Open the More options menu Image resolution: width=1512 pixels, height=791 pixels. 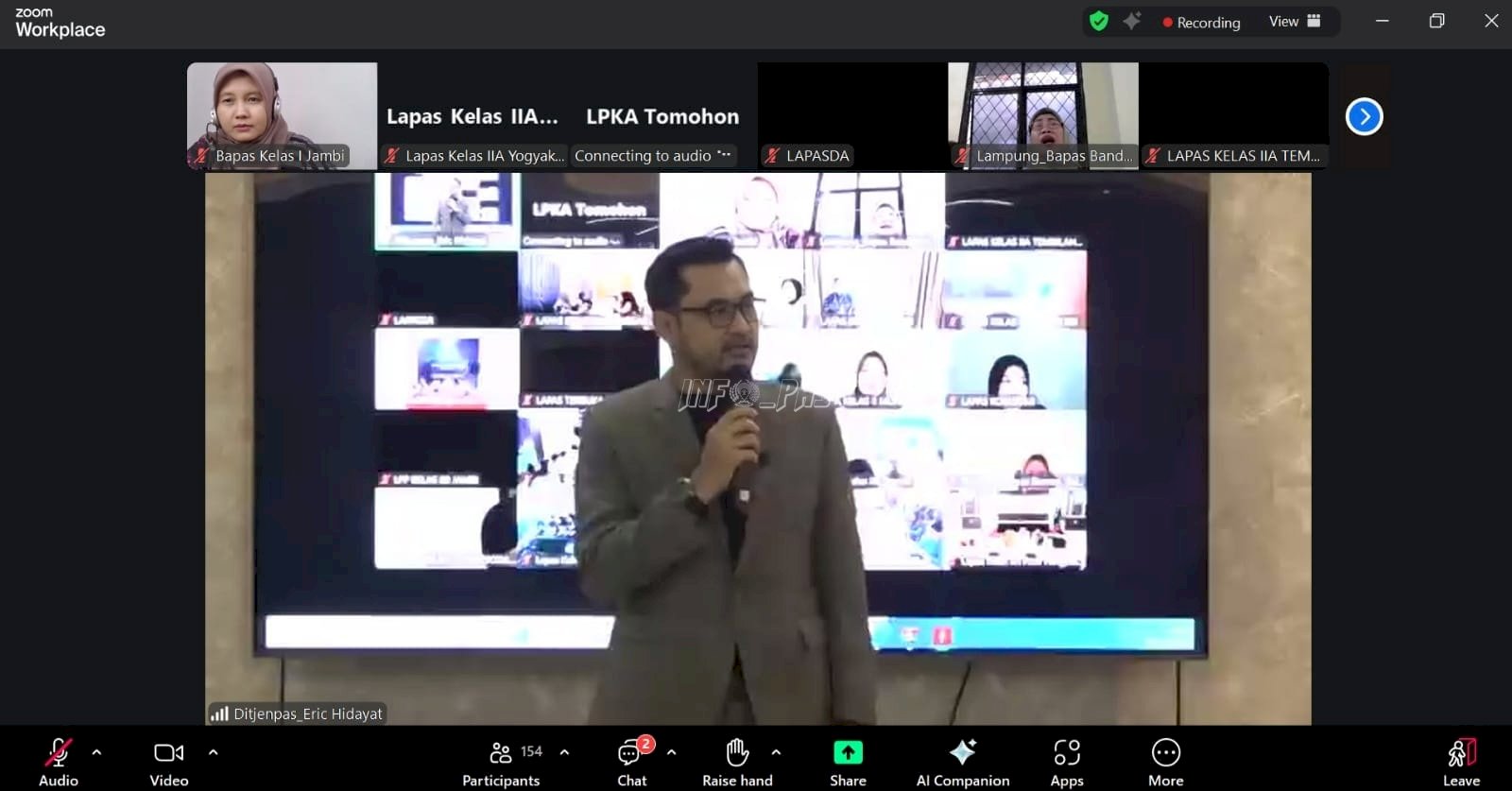(x=1165, y=762)
